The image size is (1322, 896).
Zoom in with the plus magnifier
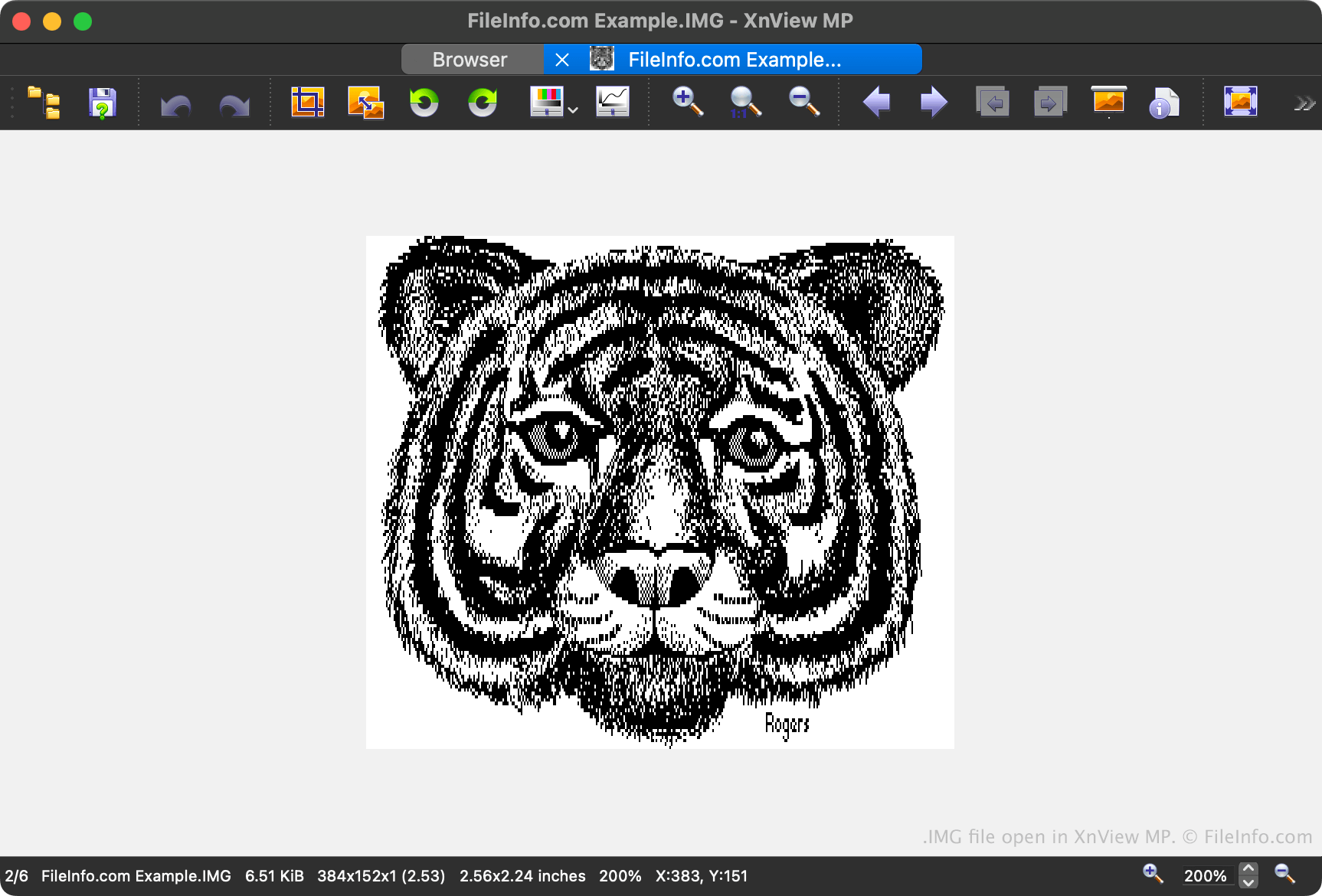pos(687,101)
